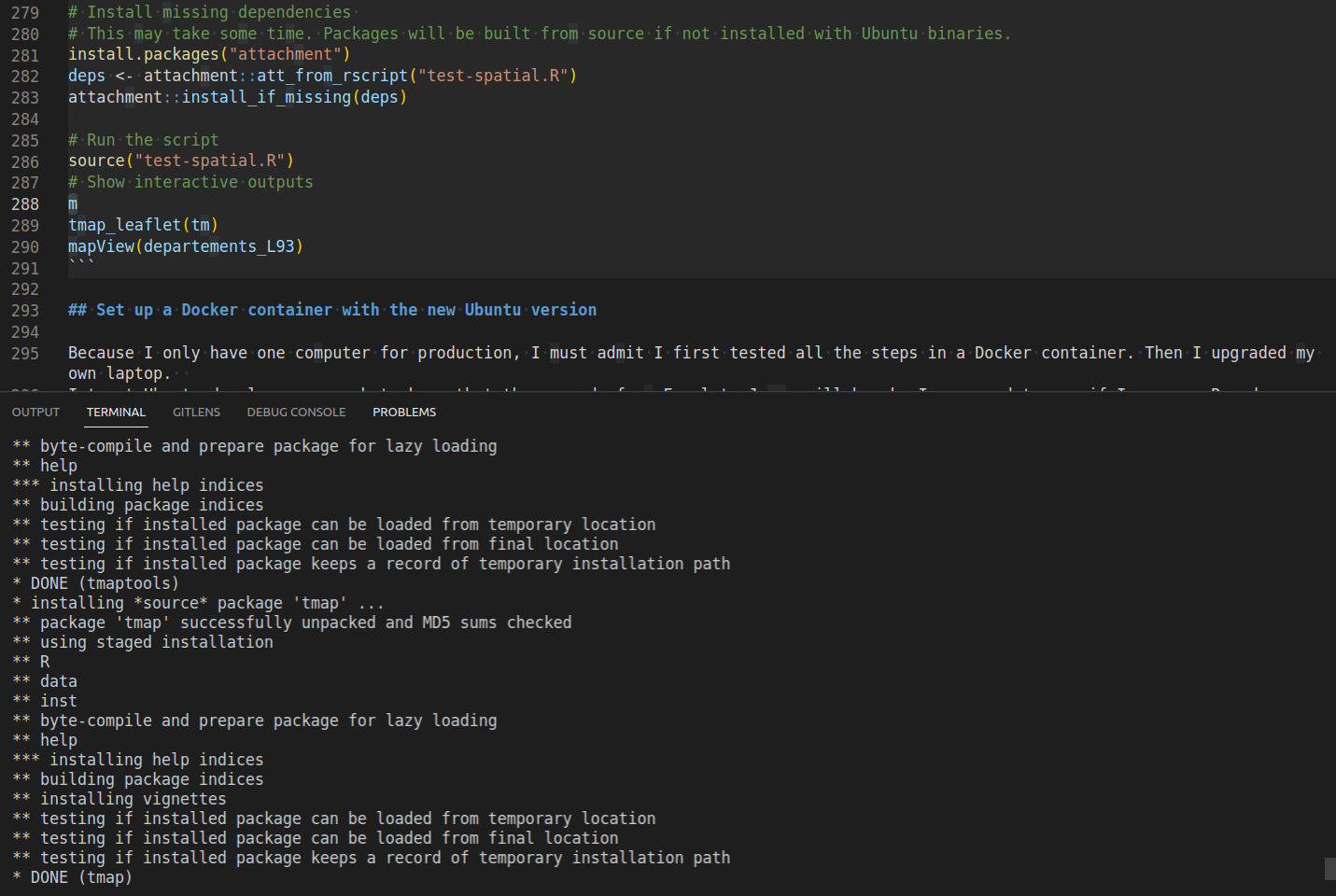Switch to the OUTPUT panel tab
Viewport: 1336px width, 896px height.
35,412
